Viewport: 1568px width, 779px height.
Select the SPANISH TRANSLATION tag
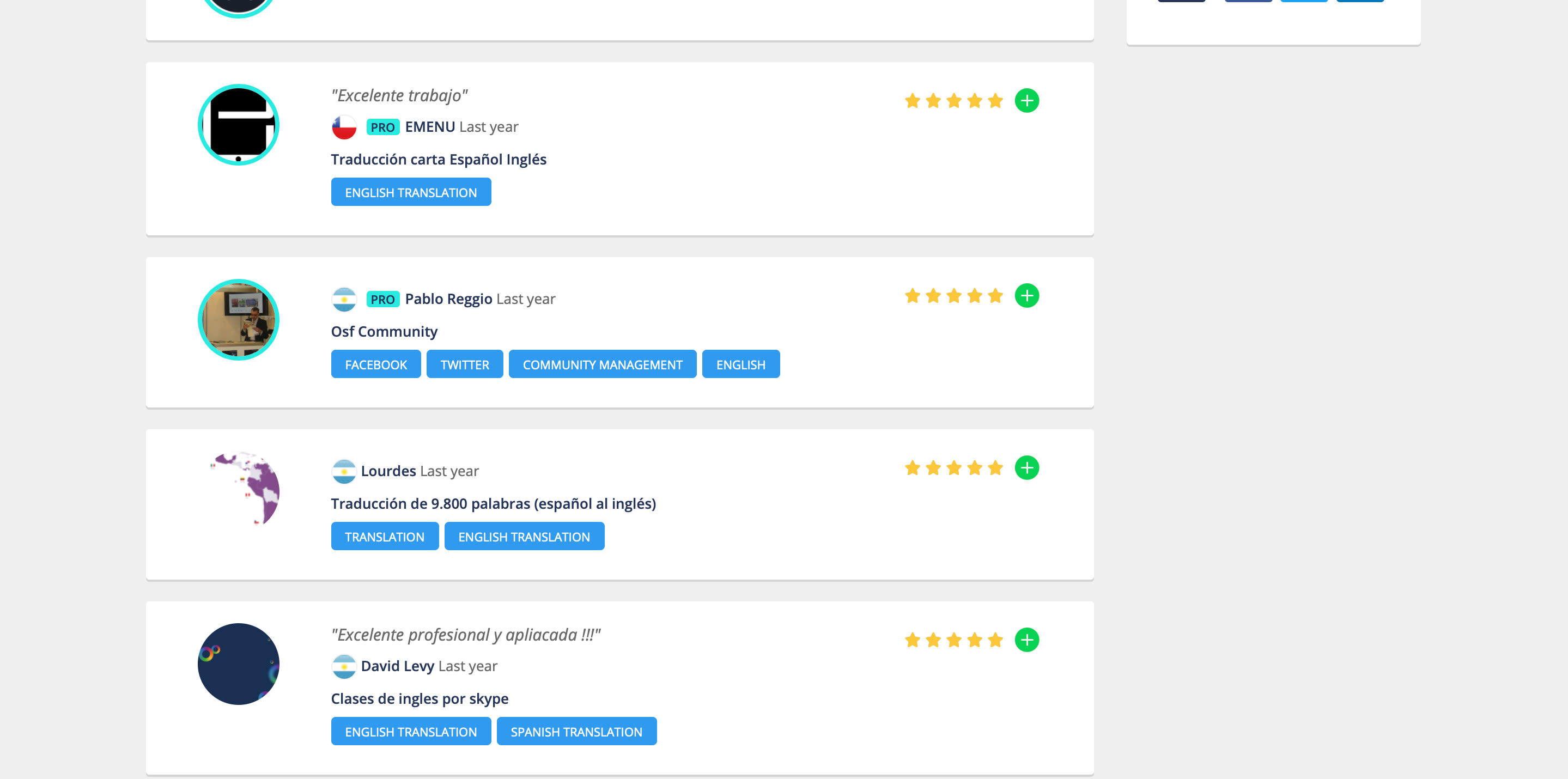click(x=576, y=732)
